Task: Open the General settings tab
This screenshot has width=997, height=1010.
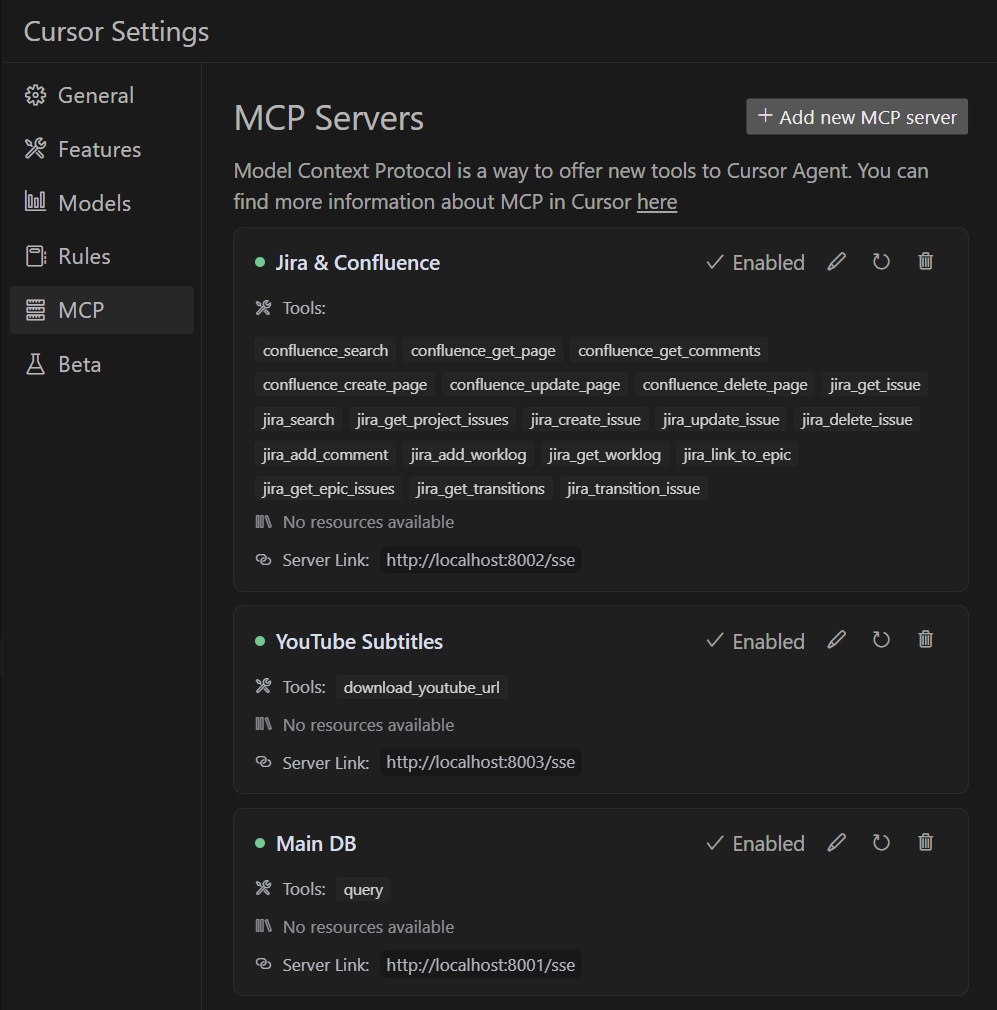Action: 96,96
